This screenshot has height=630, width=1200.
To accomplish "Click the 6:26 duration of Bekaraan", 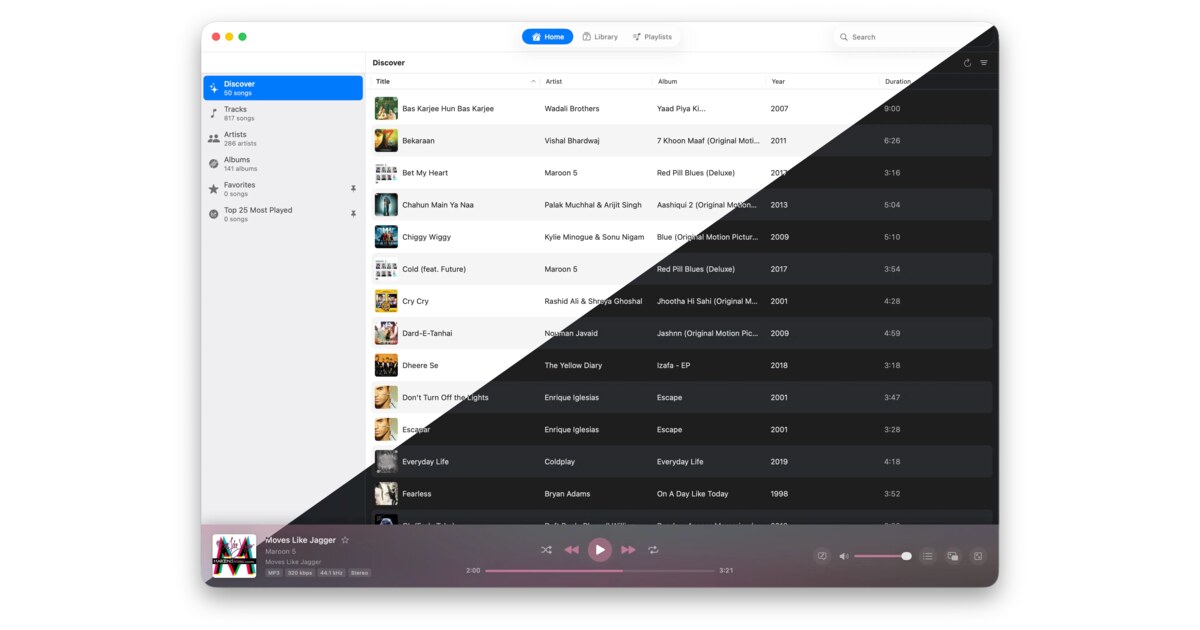I will tap(892, 140).
